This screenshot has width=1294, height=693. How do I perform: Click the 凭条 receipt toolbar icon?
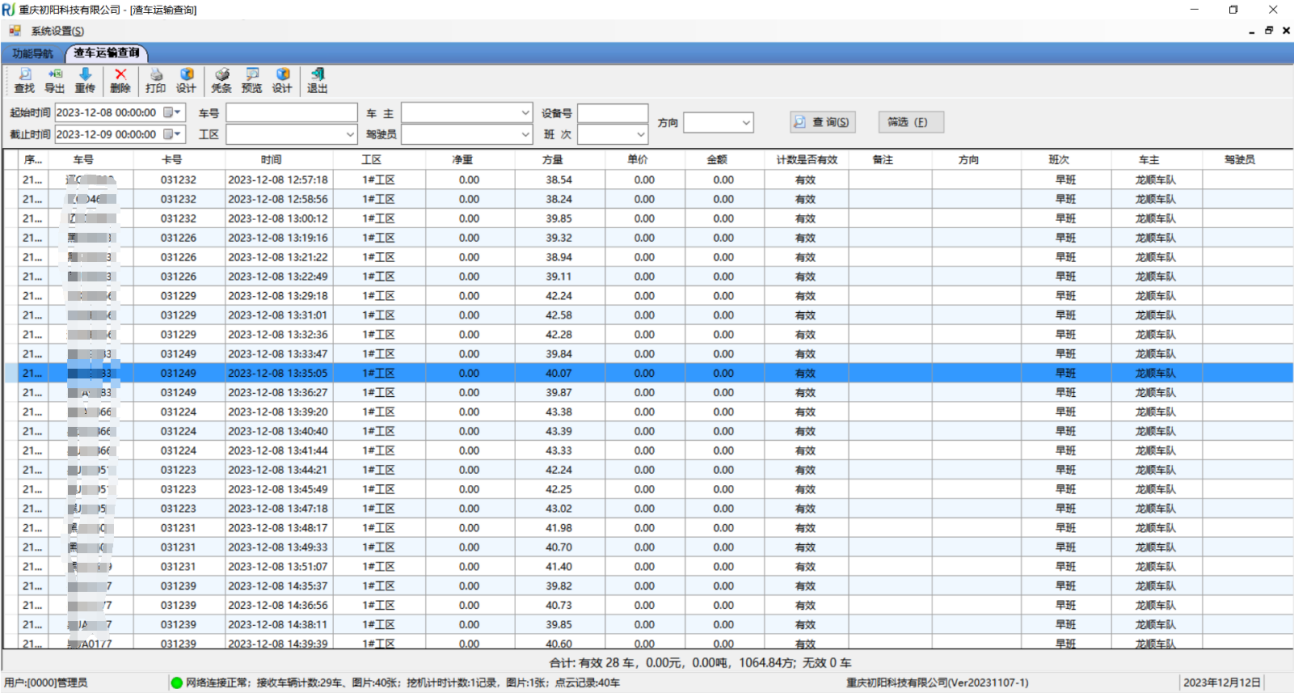click(221, 80)
